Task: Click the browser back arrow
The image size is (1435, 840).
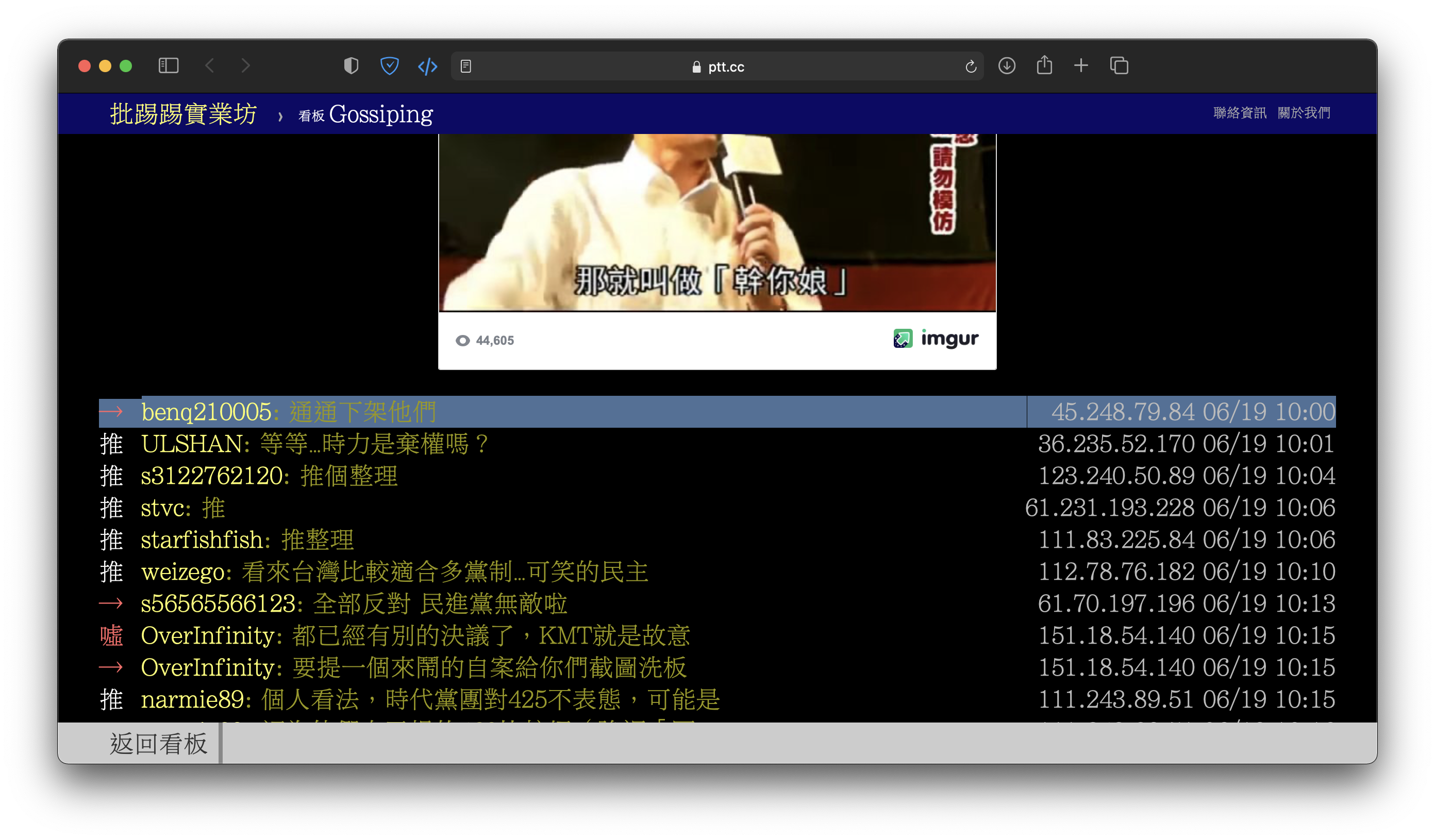Action: point(210,66)
